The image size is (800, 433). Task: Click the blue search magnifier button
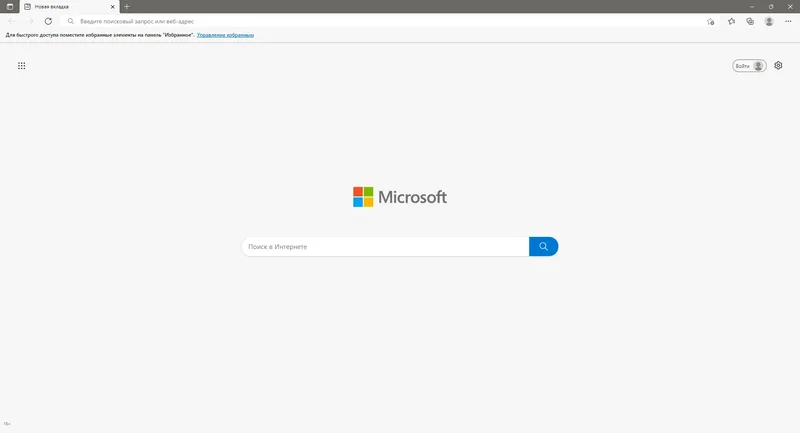543,247
